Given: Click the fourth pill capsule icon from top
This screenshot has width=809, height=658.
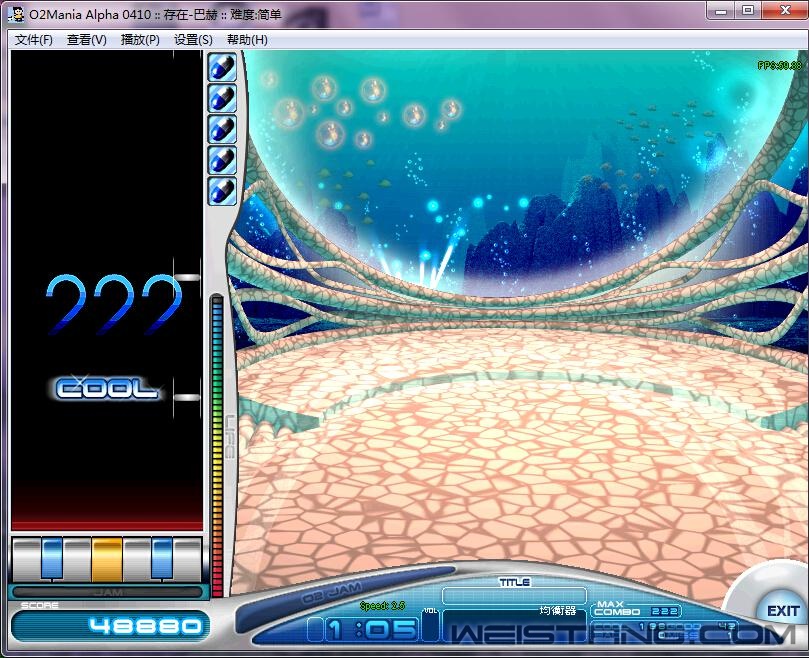Looking at the screenshot, I should click(x=222, y=160).
